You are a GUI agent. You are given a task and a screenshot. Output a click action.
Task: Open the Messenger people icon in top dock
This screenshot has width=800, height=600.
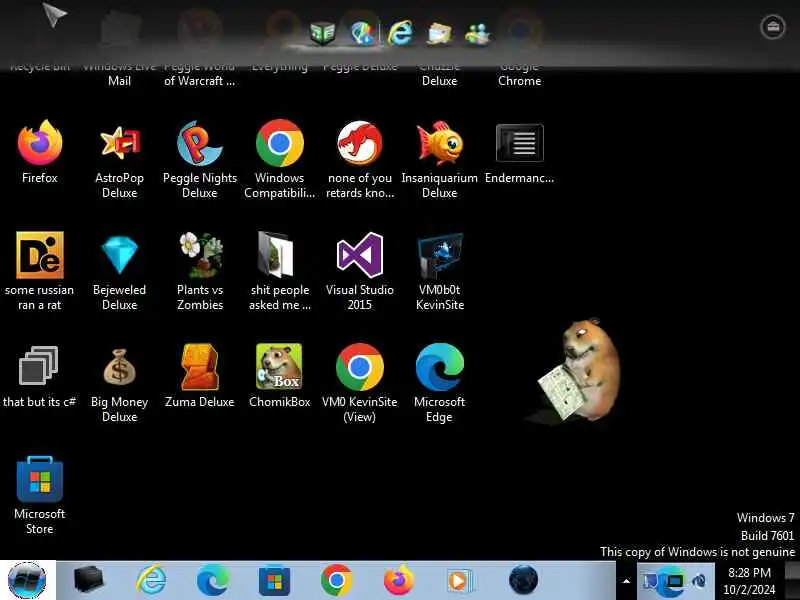pyautogui.click(x=478, y=34)
